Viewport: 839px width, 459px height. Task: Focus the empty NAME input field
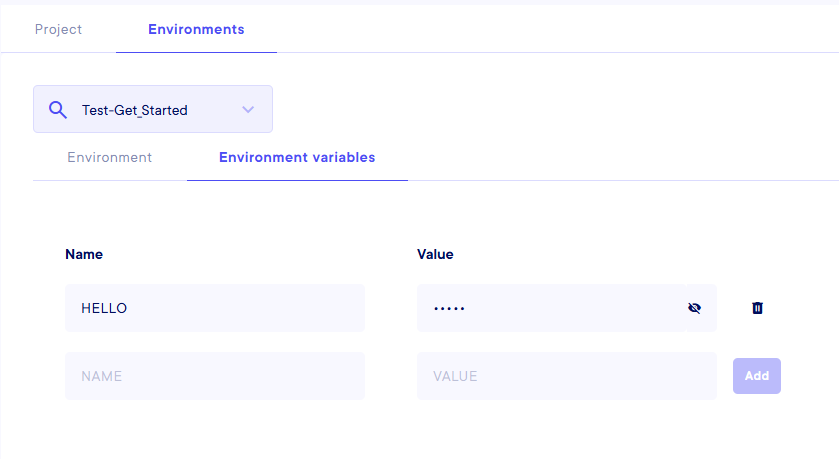pos(215,376)
